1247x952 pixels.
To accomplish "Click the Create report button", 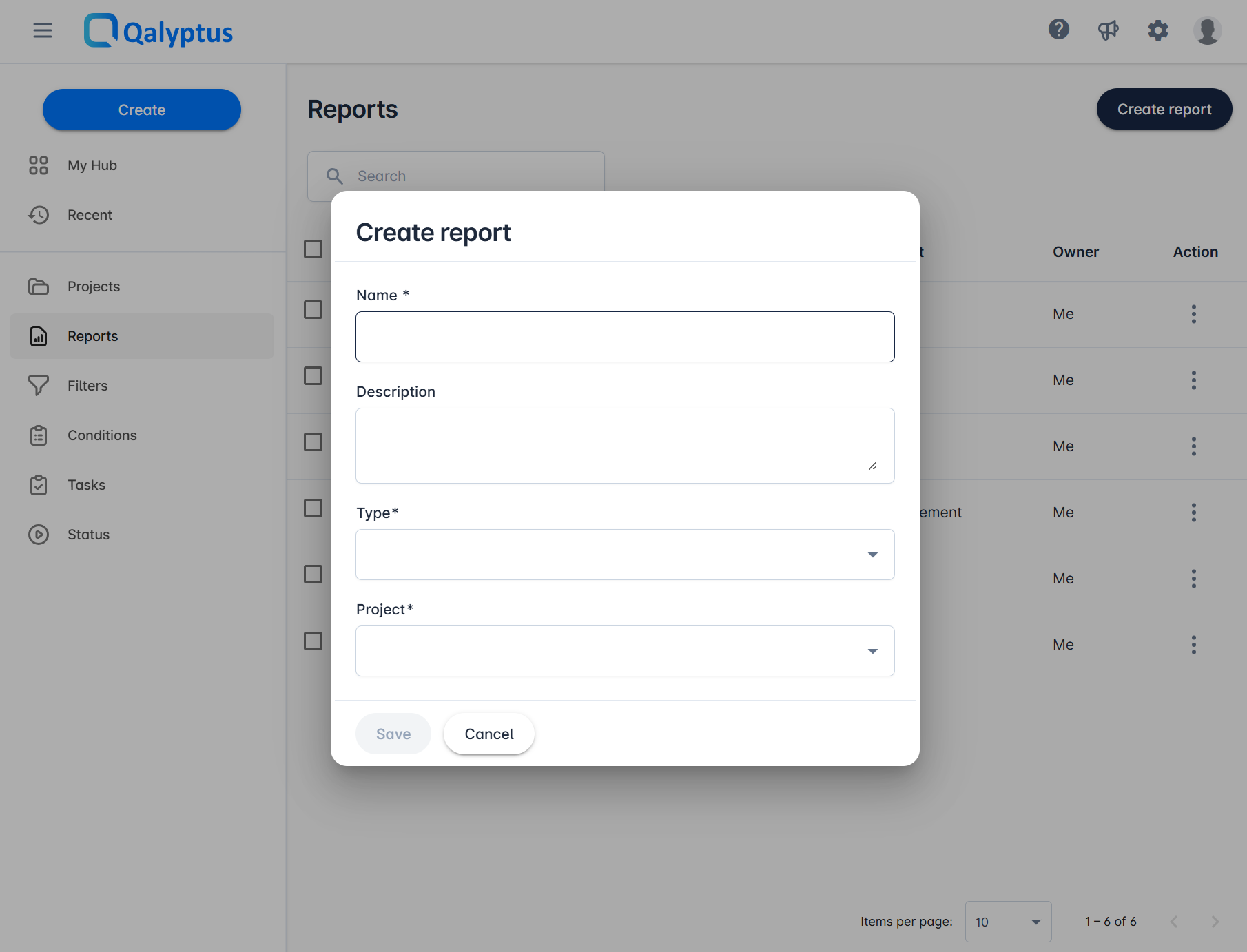I will (1164, 109).
